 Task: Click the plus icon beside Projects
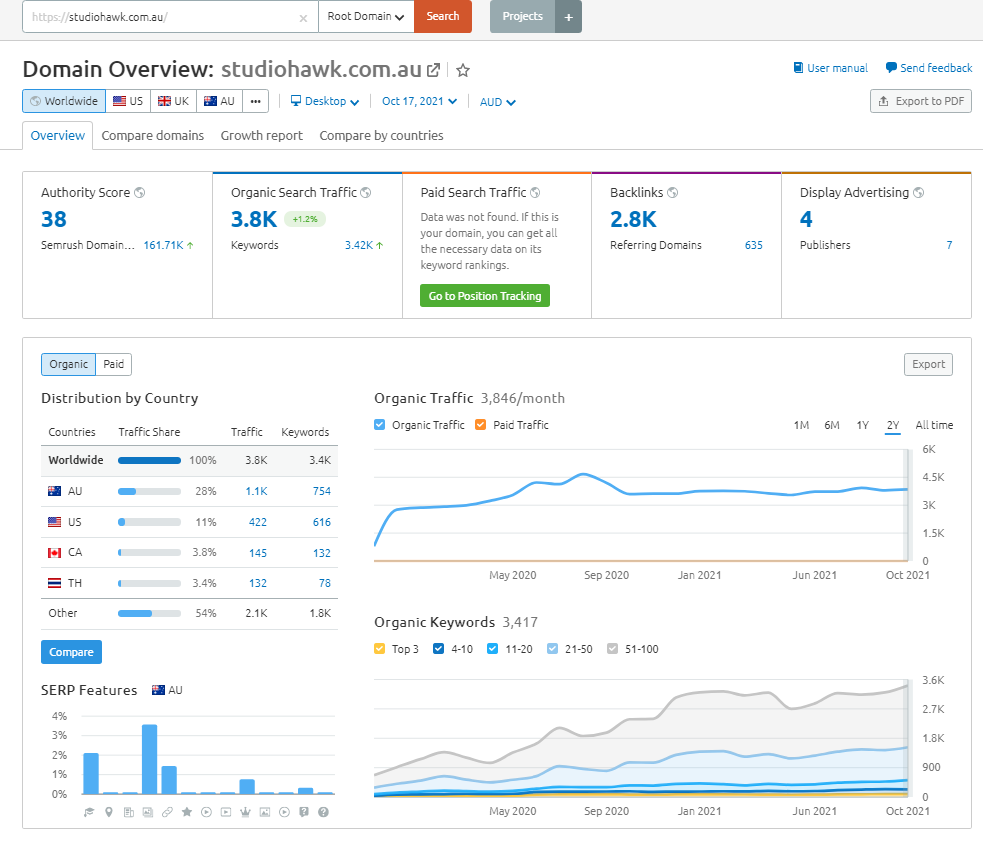click(x=568, y=17)
